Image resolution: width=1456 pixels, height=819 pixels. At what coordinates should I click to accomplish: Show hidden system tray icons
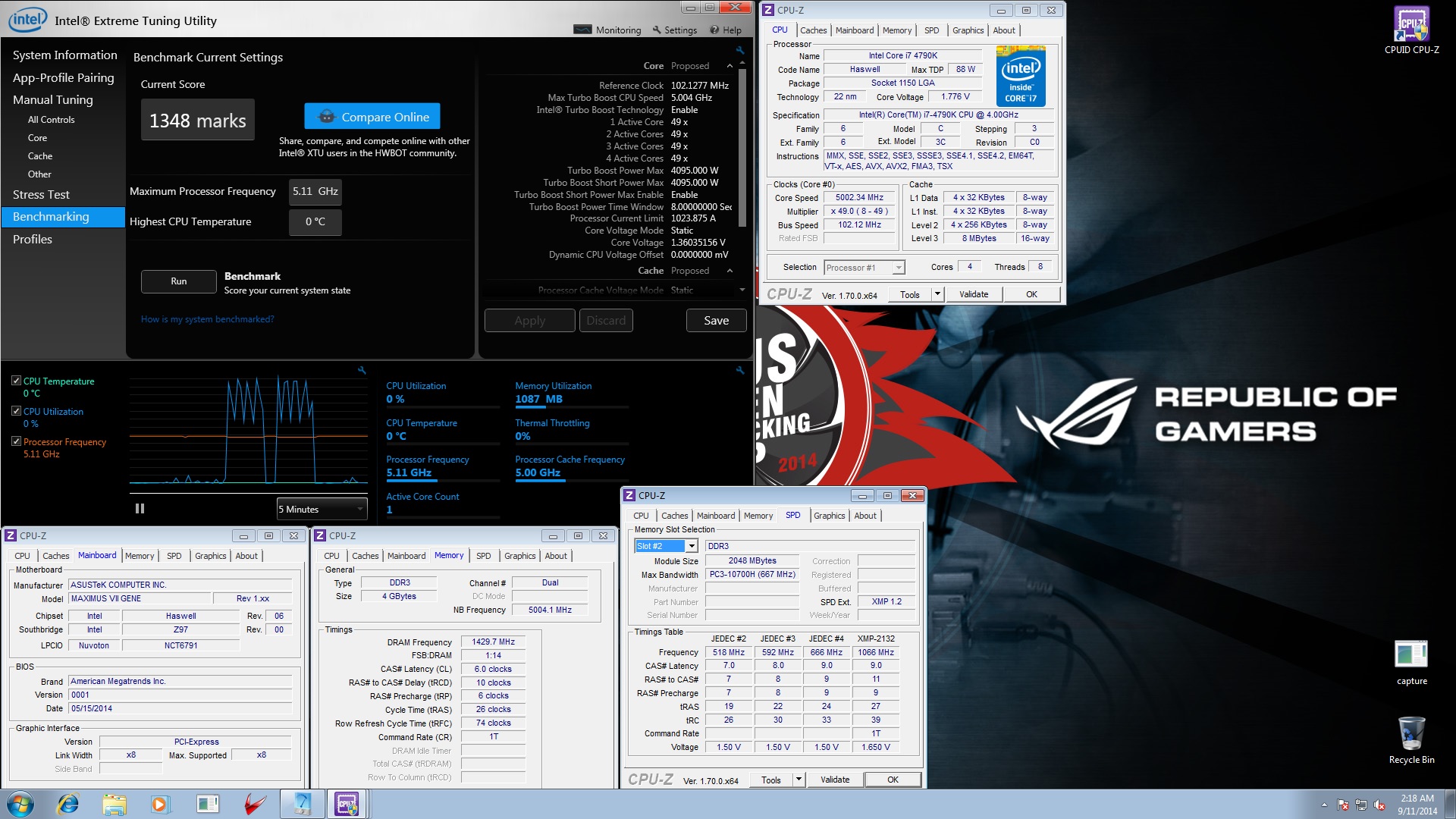1324,805
